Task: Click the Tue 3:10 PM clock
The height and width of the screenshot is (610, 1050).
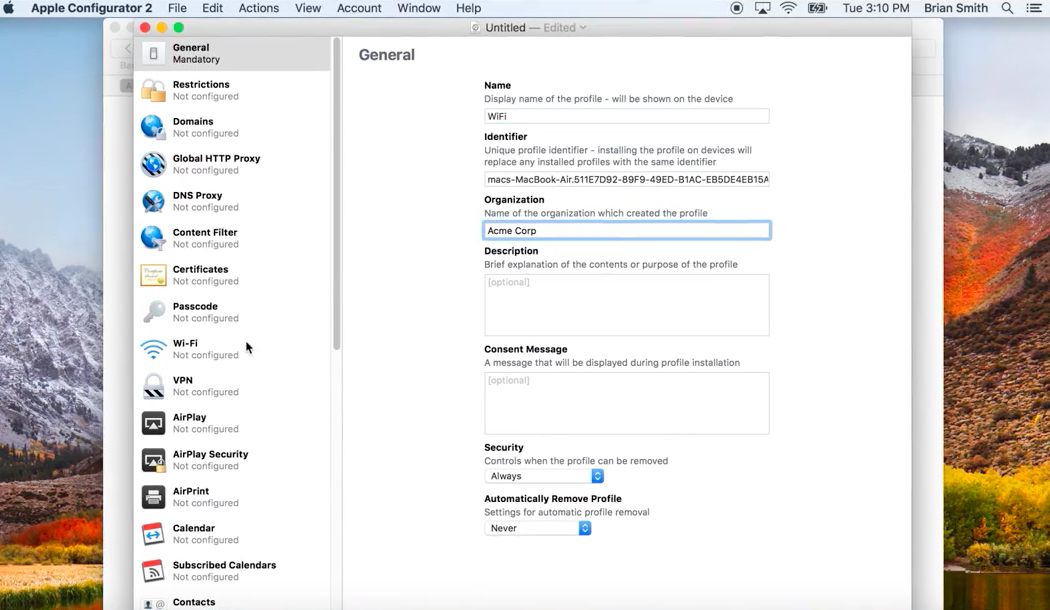Action: pyautogui.click(x=876, y=8)
